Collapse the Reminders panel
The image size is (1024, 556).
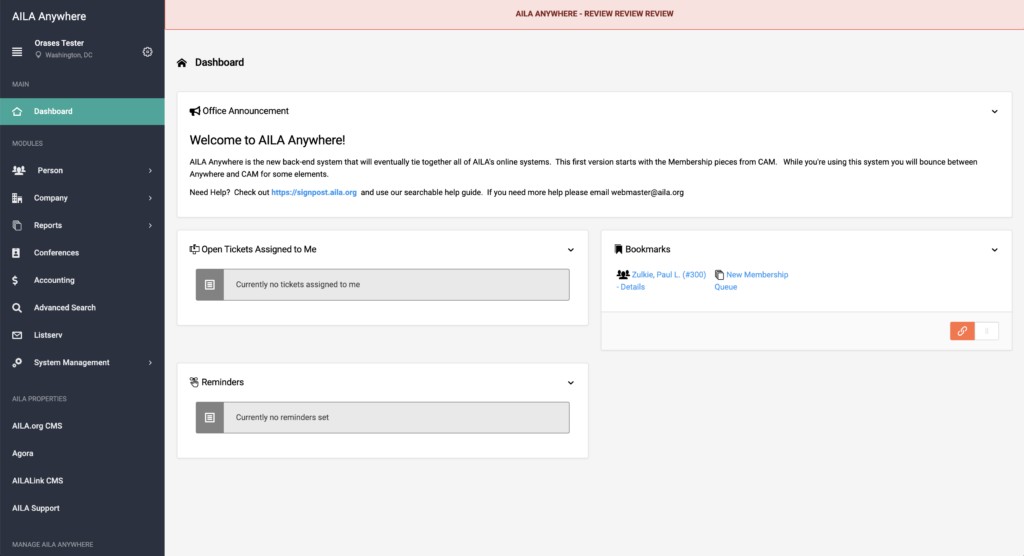tap(571, 383)
